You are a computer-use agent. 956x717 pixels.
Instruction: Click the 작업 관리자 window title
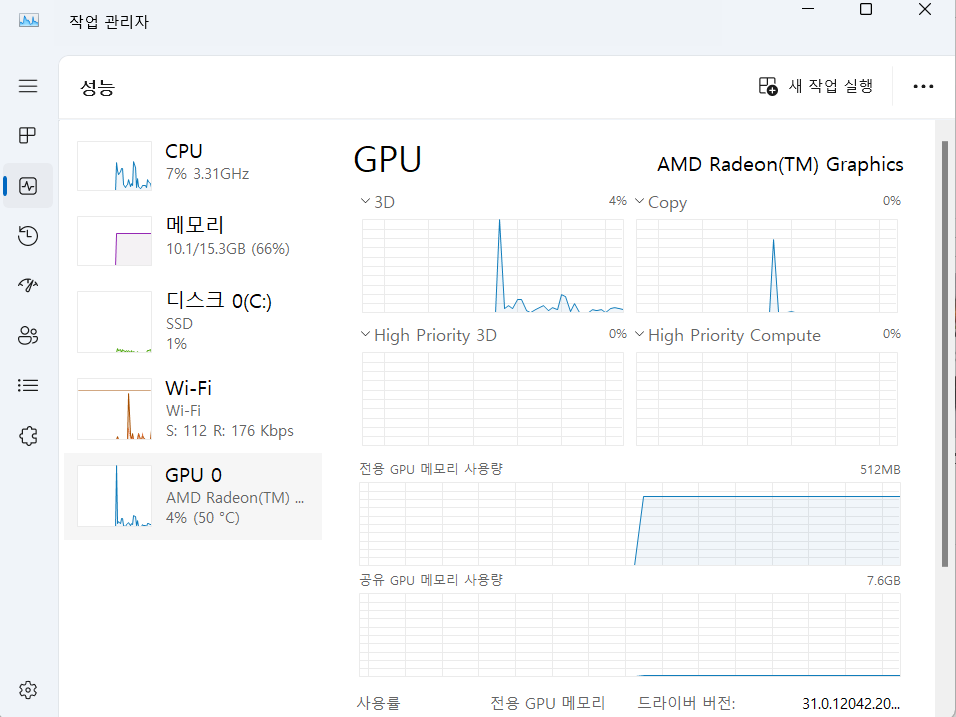pyautogui.click(x=109, y=22)
